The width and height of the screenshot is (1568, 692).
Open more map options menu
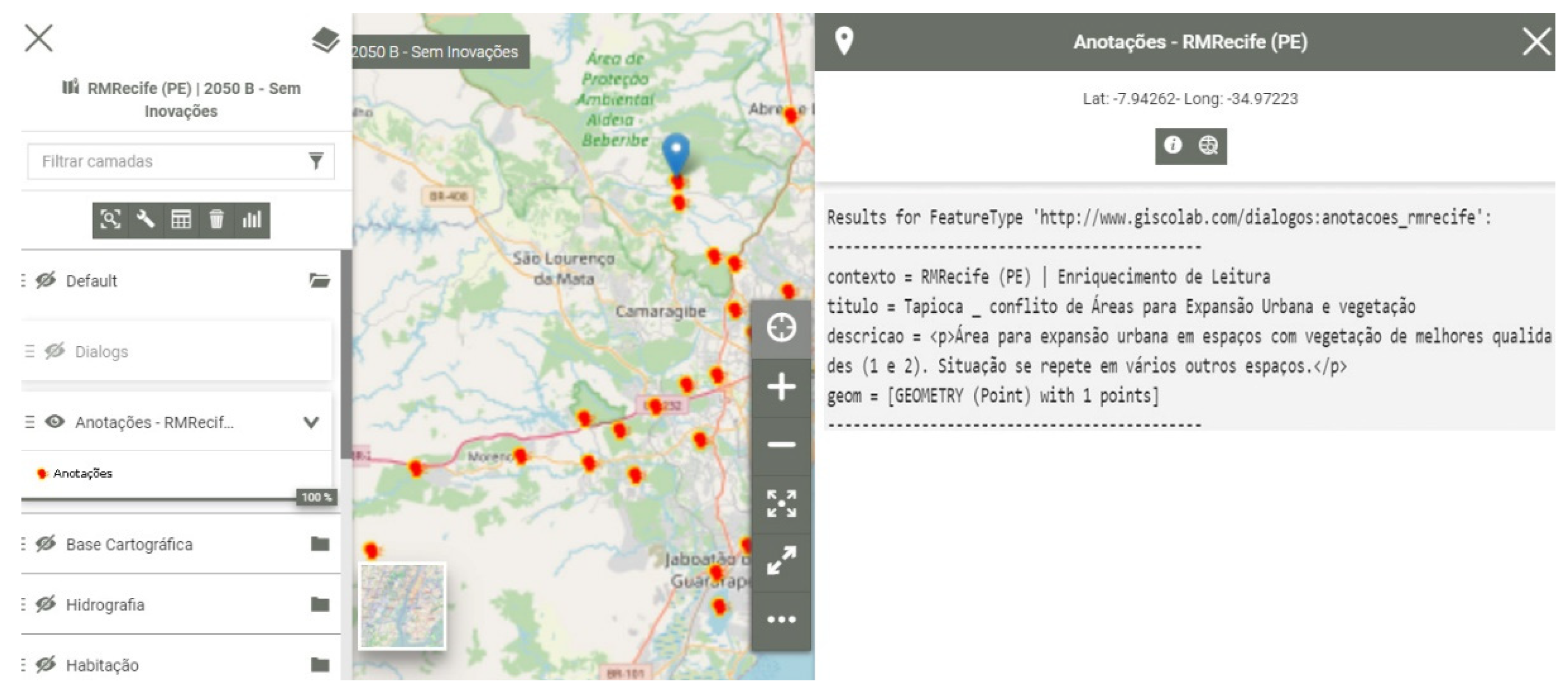[781, 619]
